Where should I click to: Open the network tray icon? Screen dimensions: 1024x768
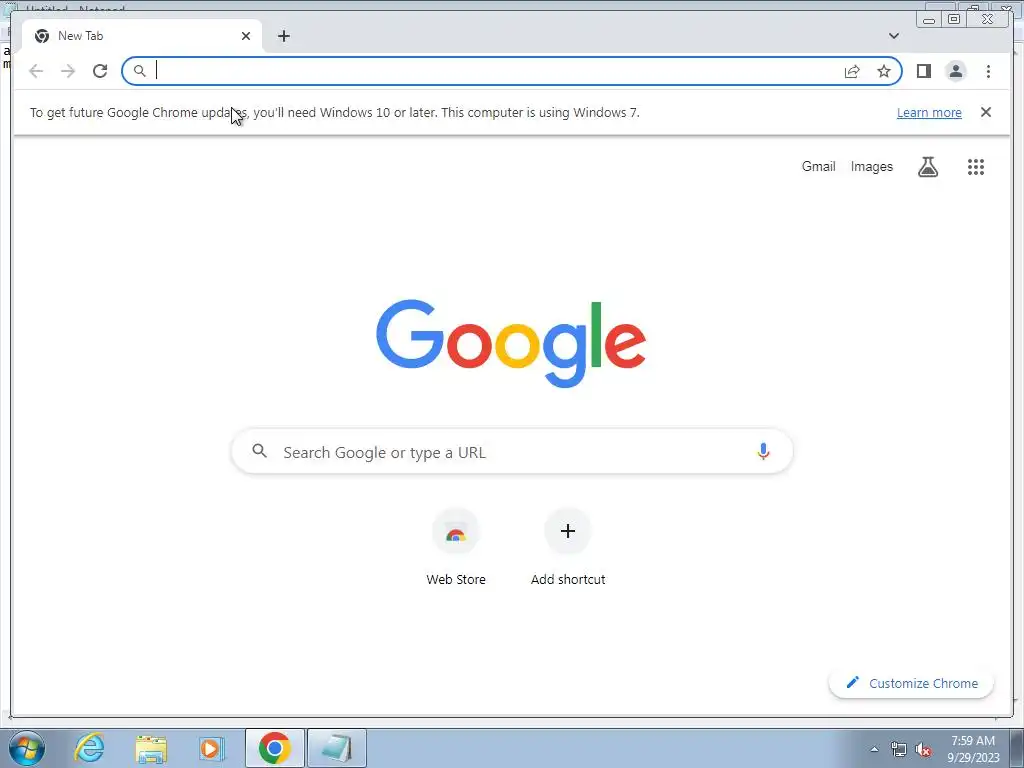tap(899, 749)
